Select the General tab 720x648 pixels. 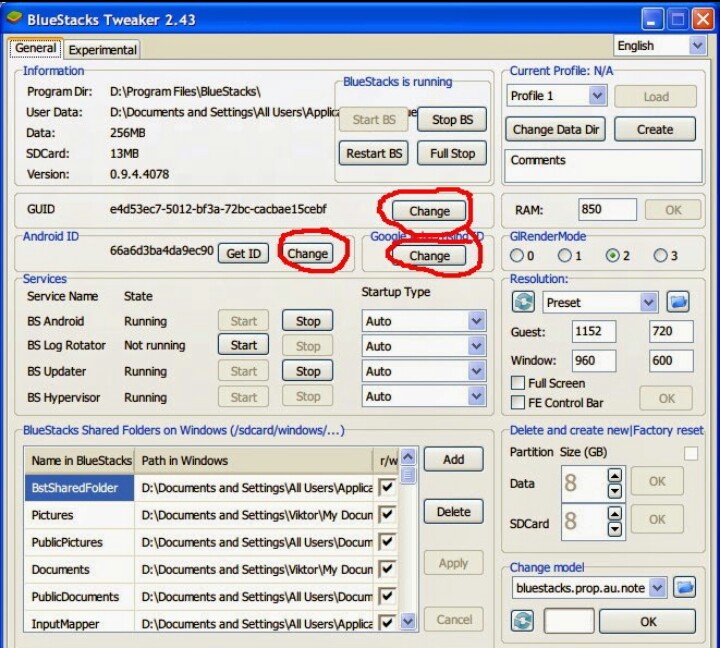point(35,49)
